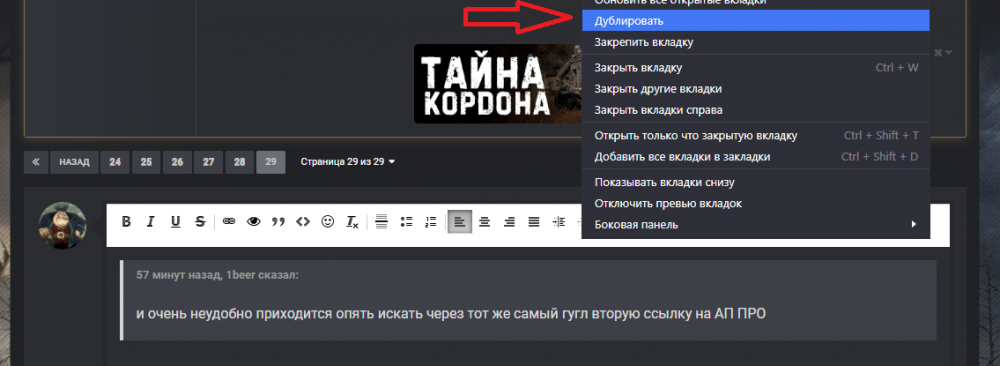This screenshot has width=1000, height=366.
Task: Choose 'Закрыть вкладки справа' menu entry
Action: (x=756, y=110)
